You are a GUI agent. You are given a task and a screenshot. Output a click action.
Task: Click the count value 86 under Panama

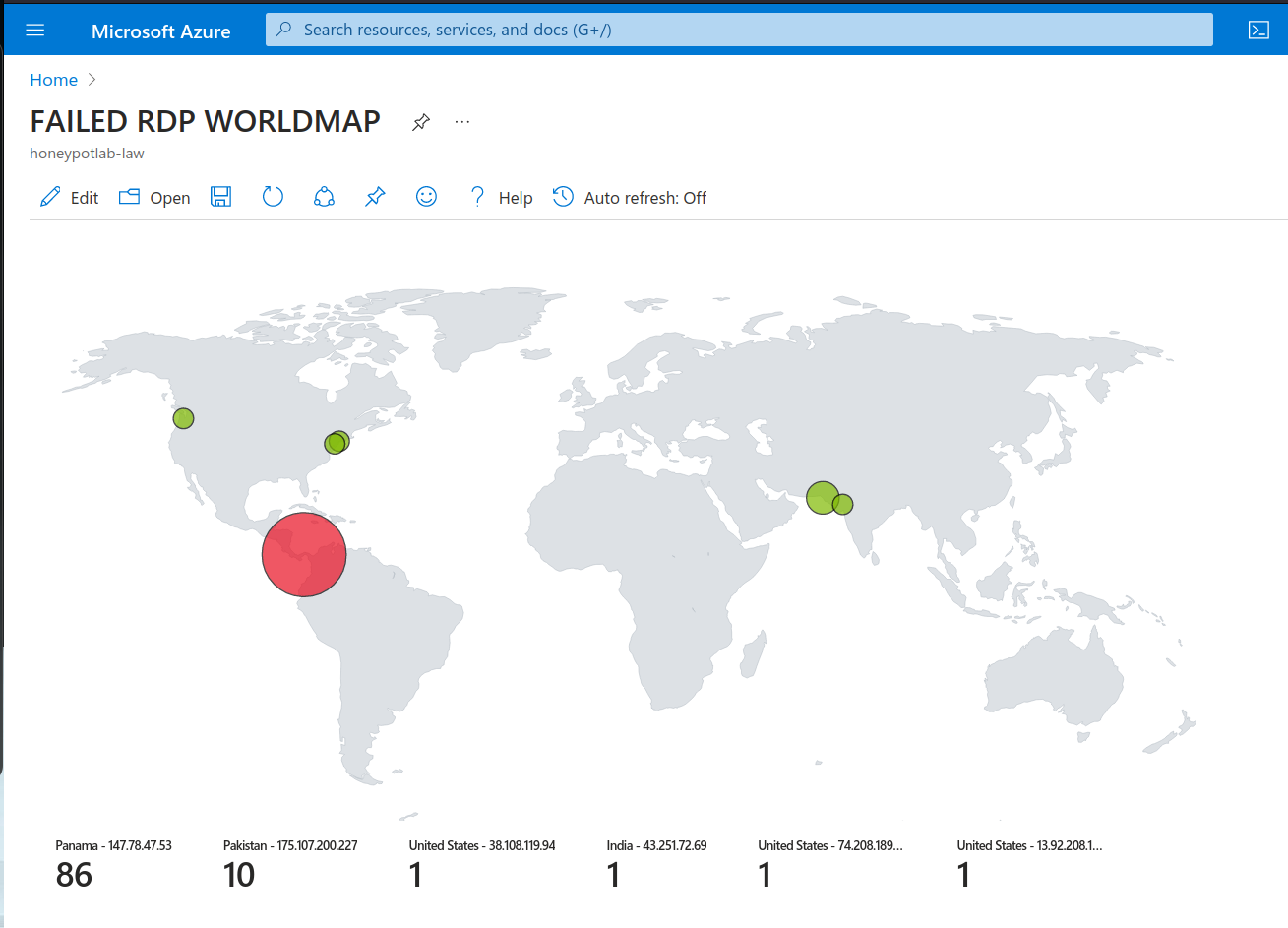(74, 875)
